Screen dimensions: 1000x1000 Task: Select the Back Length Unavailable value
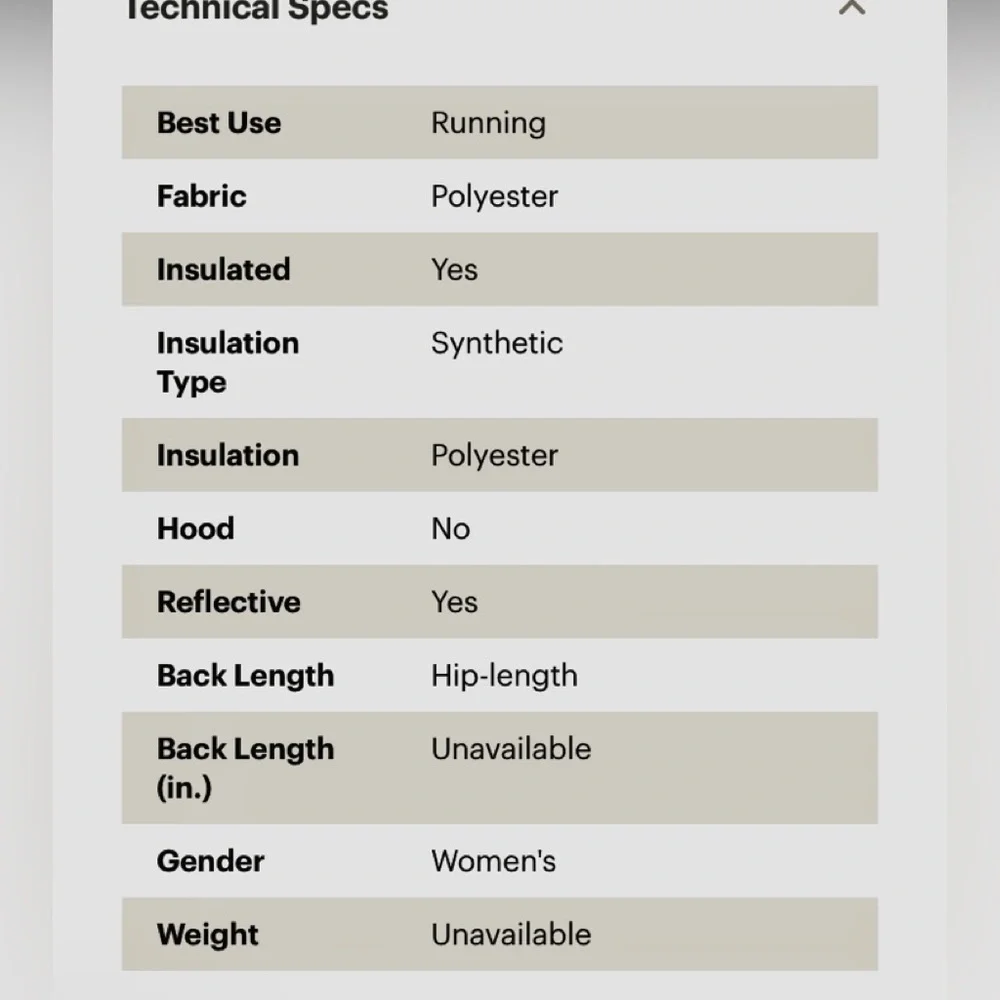pyautogui.click(x=511, y=749)
